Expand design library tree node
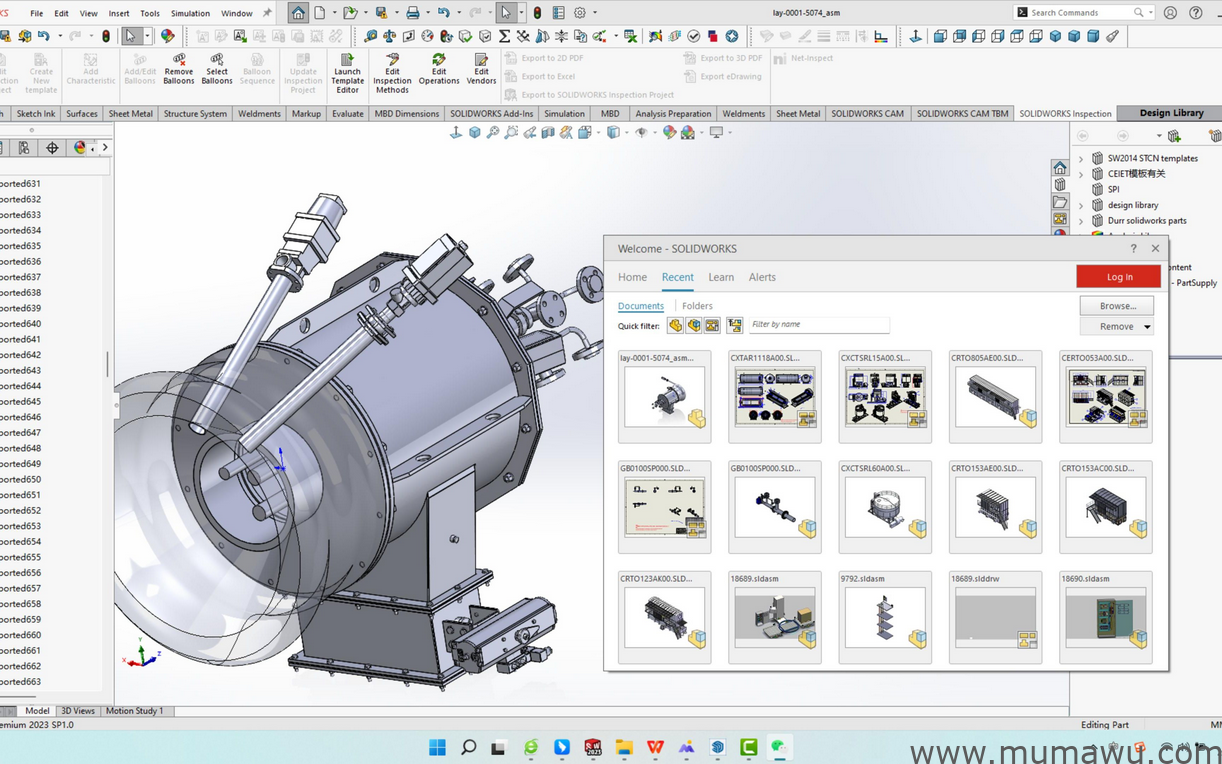The image size is (1222, 764). point(1080,205)
